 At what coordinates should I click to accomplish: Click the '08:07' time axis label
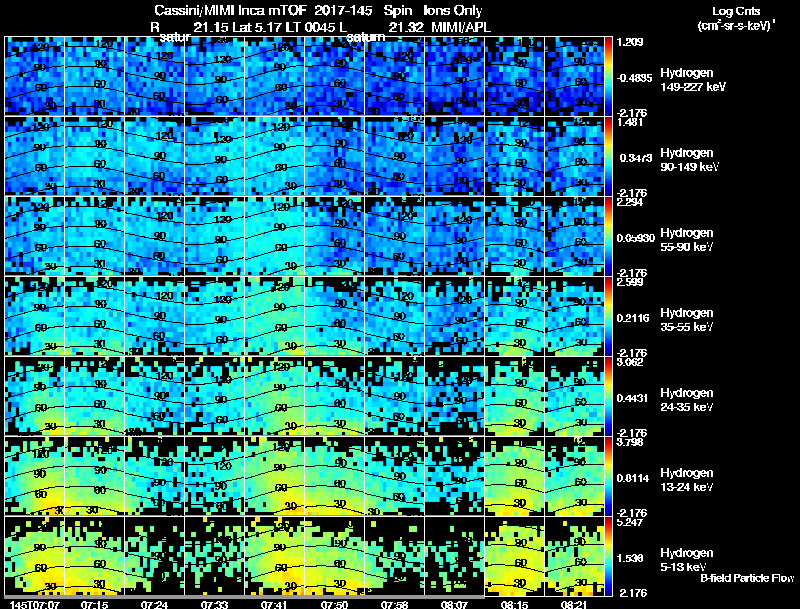[x=454, y=605]
